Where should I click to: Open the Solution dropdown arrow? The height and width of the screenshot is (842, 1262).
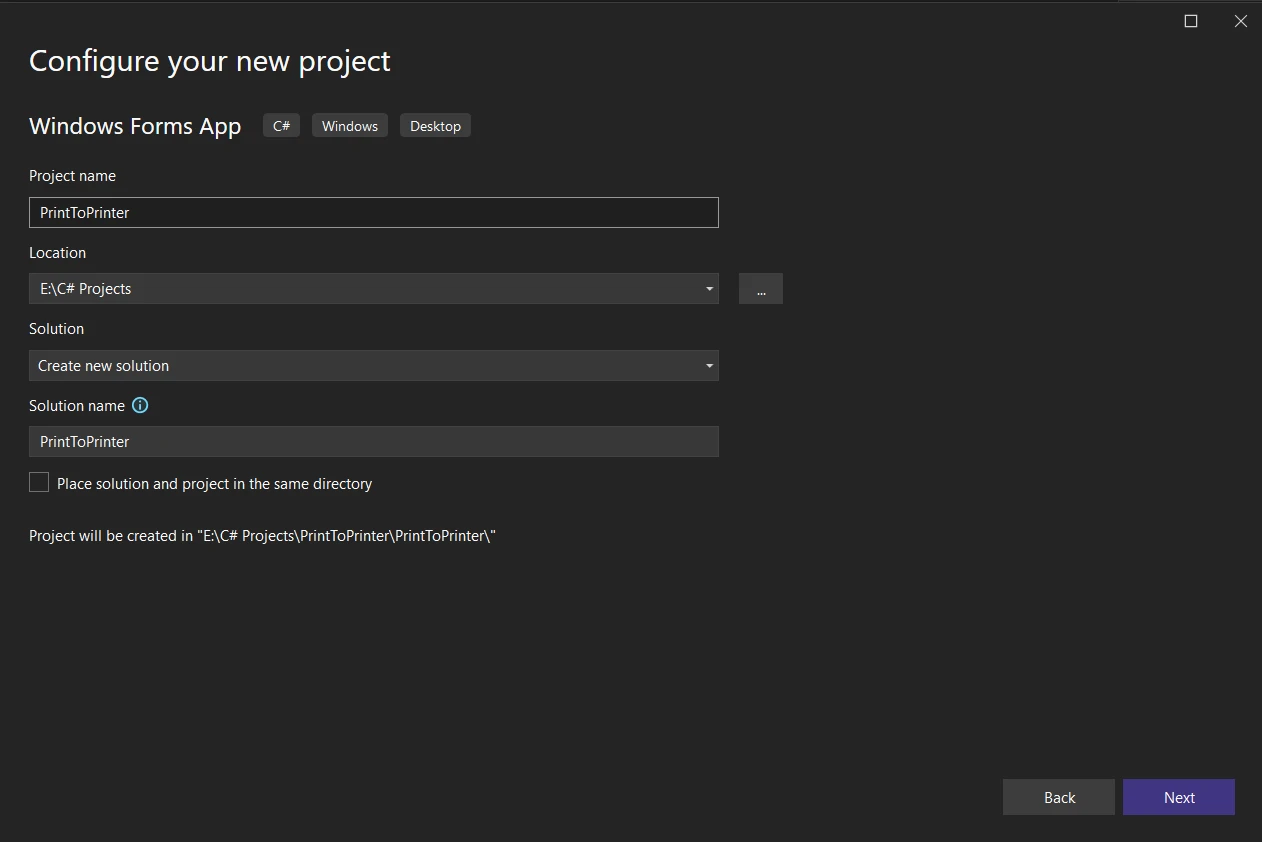tap(709, 366)
